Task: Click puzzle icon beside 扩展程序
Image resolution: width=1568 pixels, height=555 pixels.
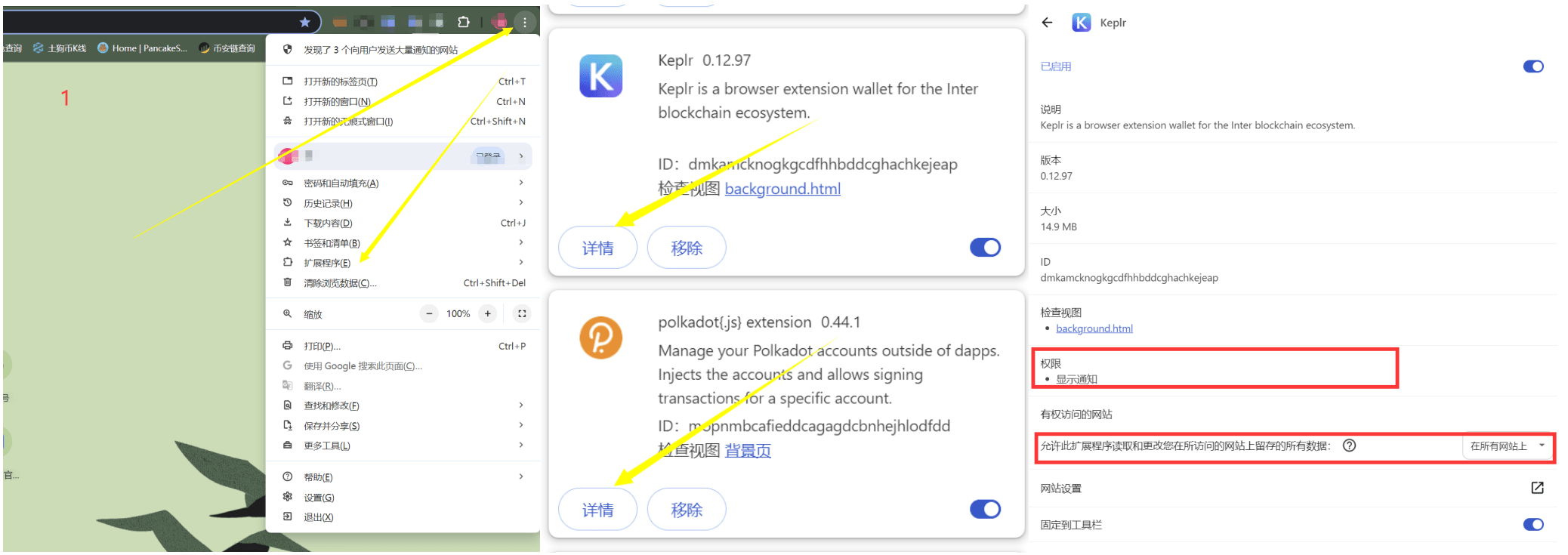Action: tap(287, 262)
